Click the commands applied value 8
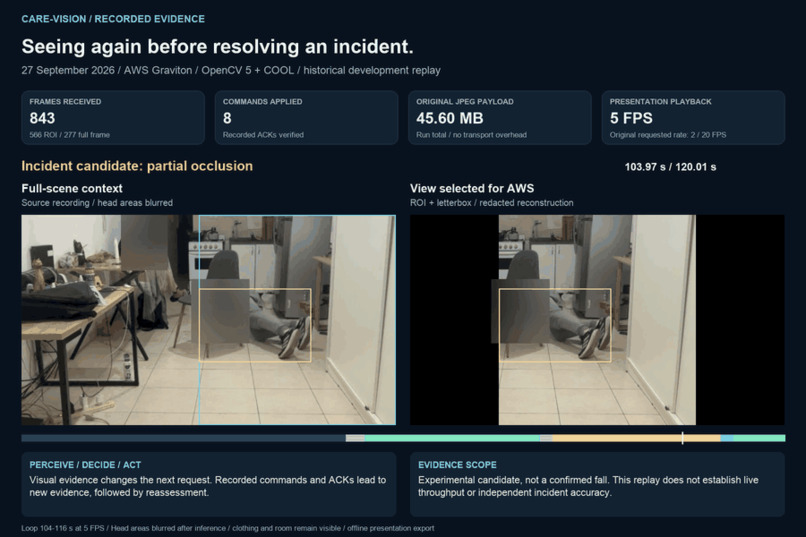This screenshot has height=537, width=806. 227,118
